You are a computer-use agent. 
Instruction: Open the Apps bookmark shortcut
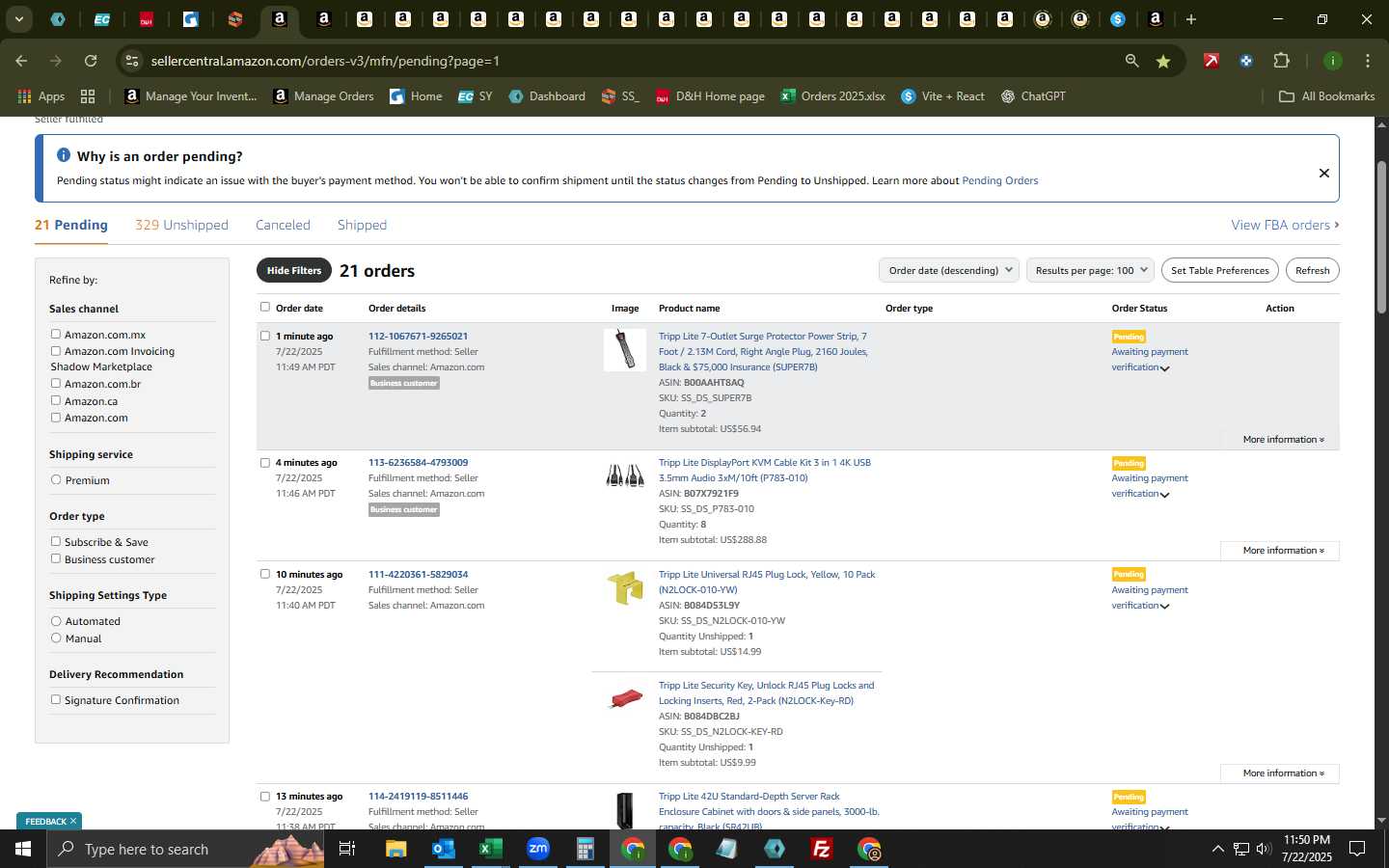pos(41,96)
